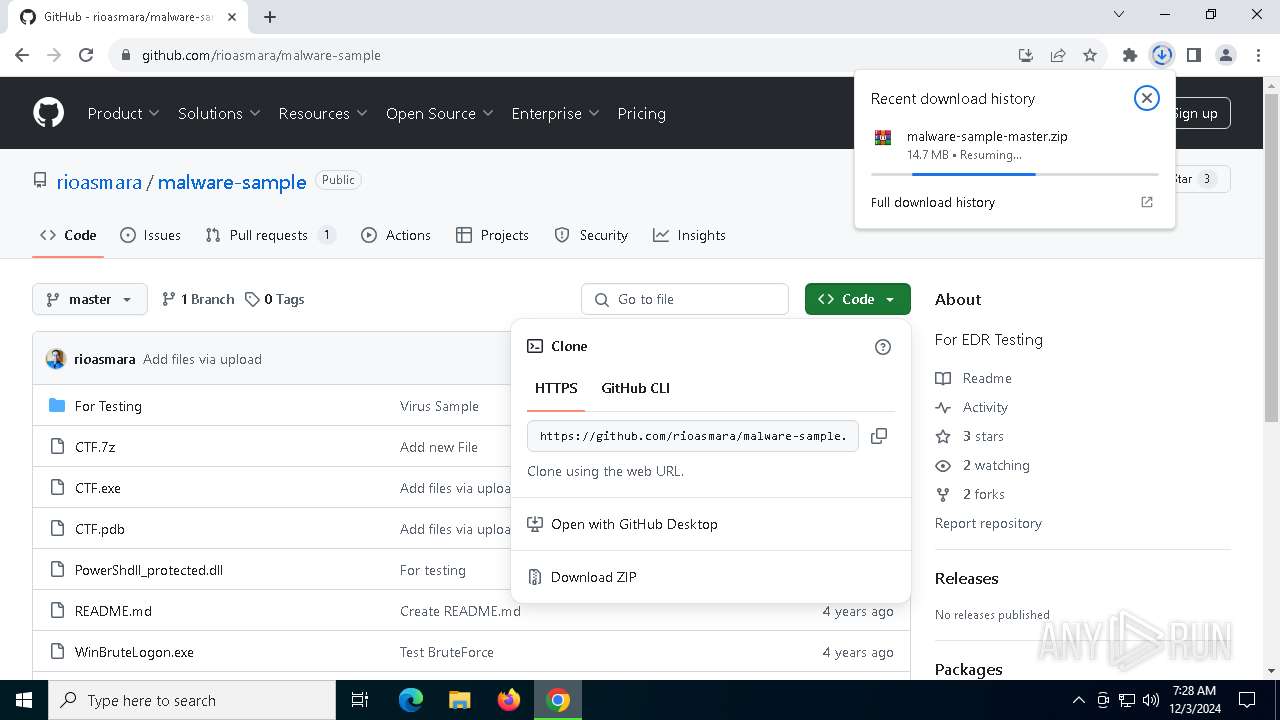View 0 Tags link

coord(275,299)
